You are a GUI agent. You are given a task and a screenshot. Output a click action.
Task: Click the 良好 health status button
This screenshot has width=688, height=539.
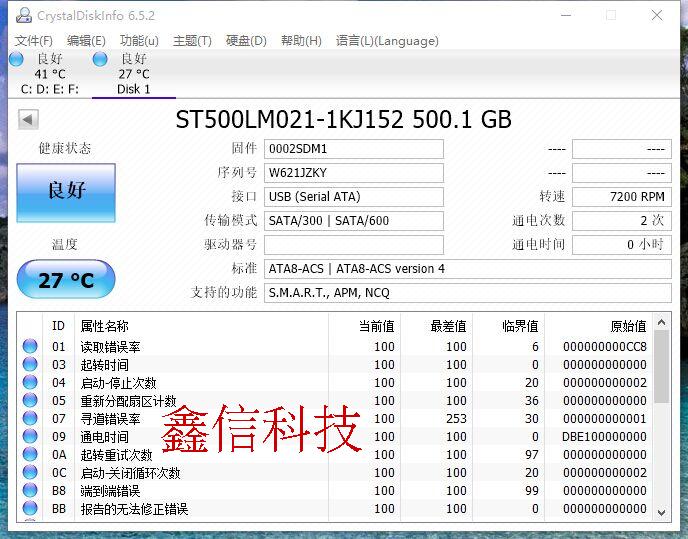click(66, 192)
